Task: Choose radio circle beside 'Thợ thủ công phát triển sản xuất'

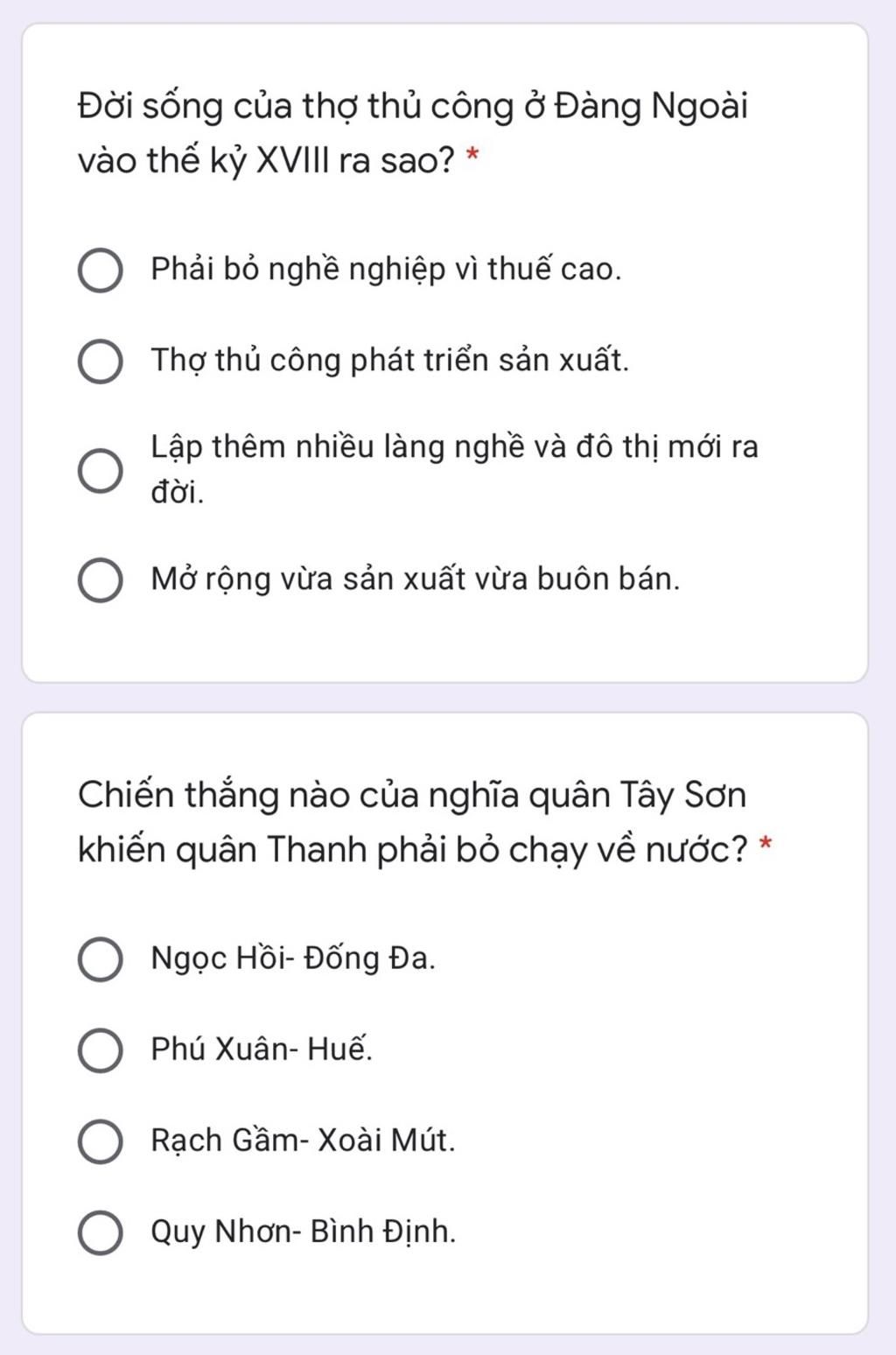Action: click(101, 362)
